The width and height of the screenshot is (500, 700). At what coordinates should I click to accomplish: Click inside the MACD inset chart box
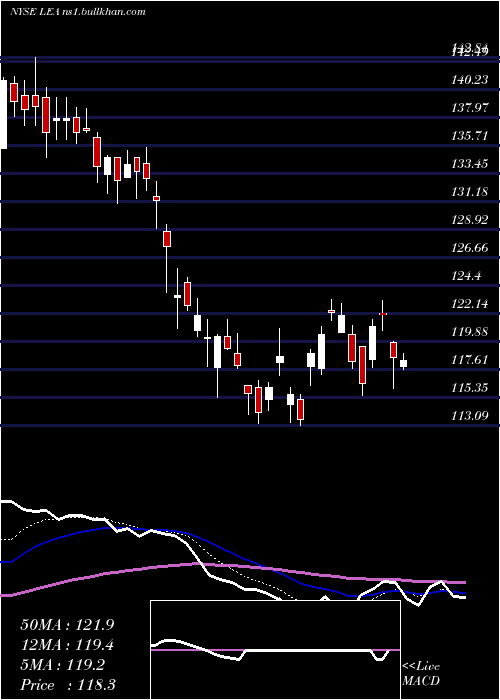click(x=275, y=650)
